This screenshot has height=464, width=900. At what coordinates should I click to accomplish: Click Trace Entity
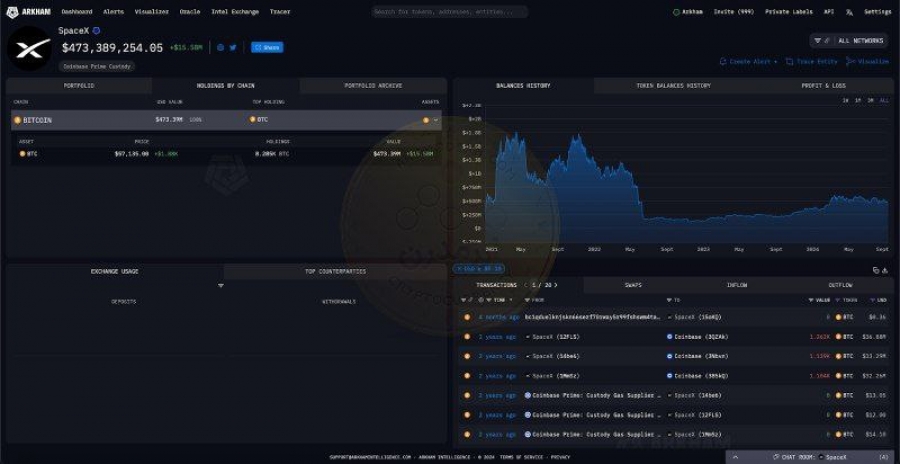812,61
